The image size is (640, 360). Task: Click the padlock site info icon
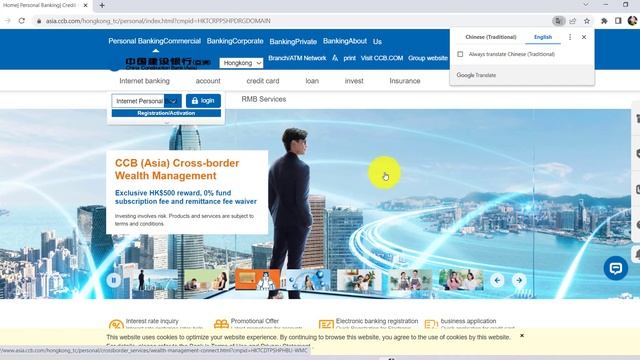(39, 21)
